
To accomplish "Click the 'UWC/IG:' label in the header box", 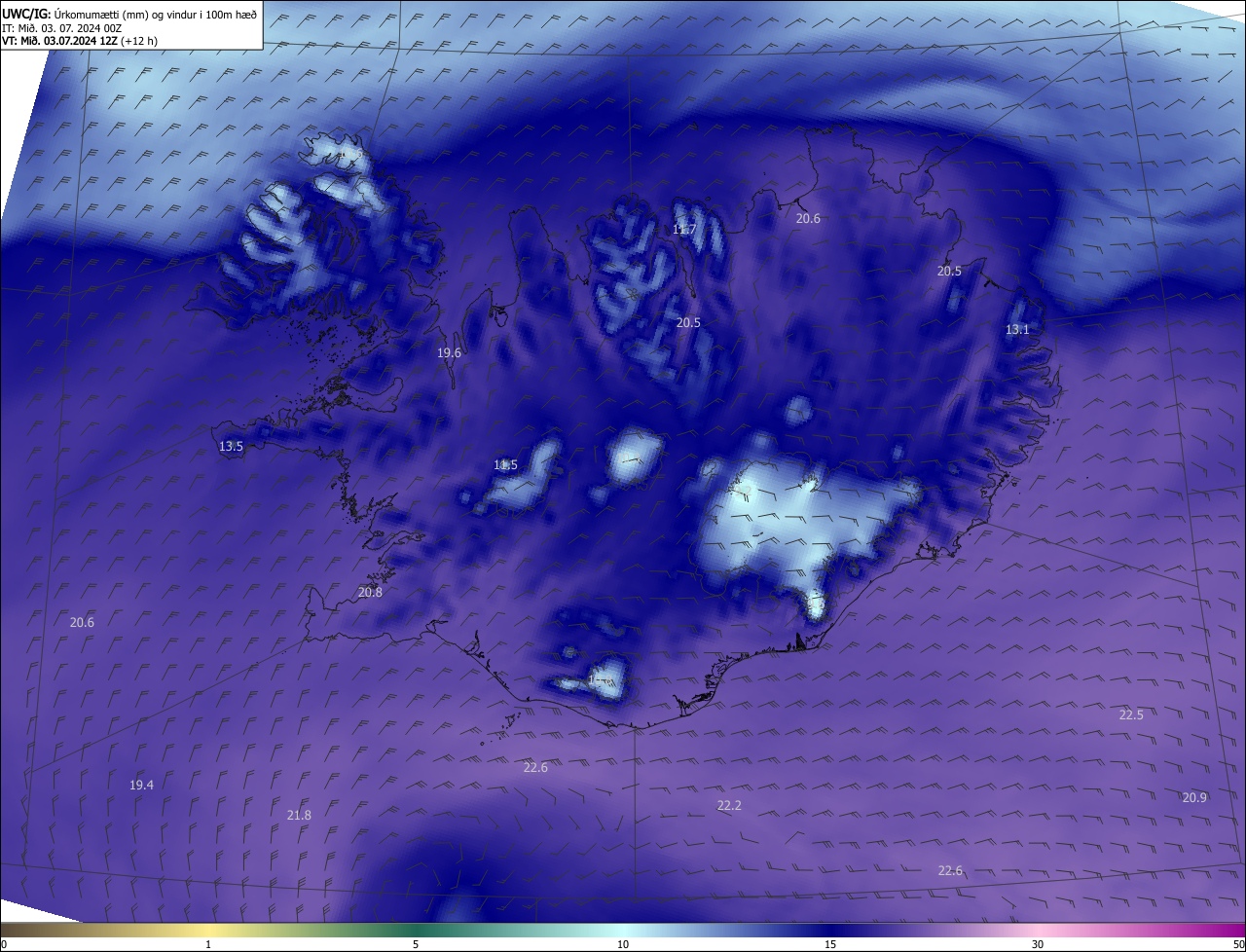I will 26,15.
